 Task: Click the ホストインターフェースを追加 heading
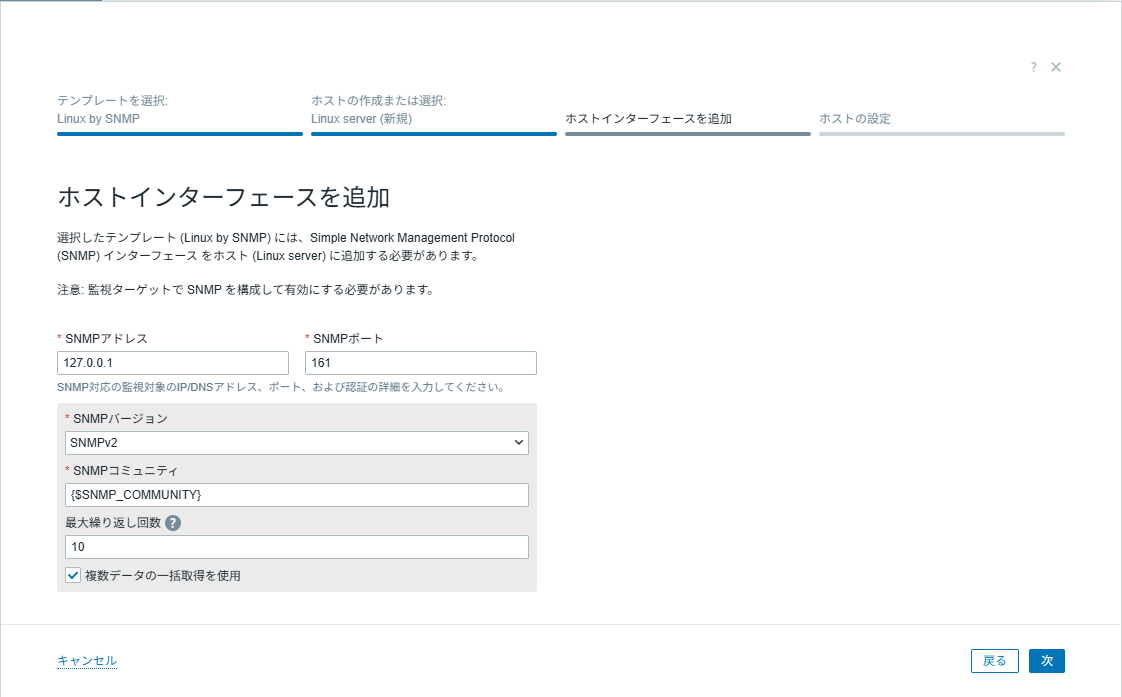coord(223,198)
